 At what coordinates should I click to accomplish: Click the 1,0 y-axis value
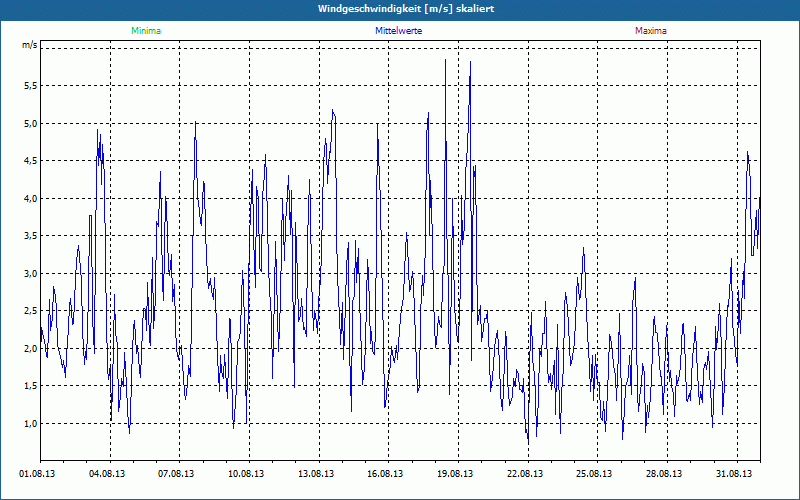pos(31,423)
